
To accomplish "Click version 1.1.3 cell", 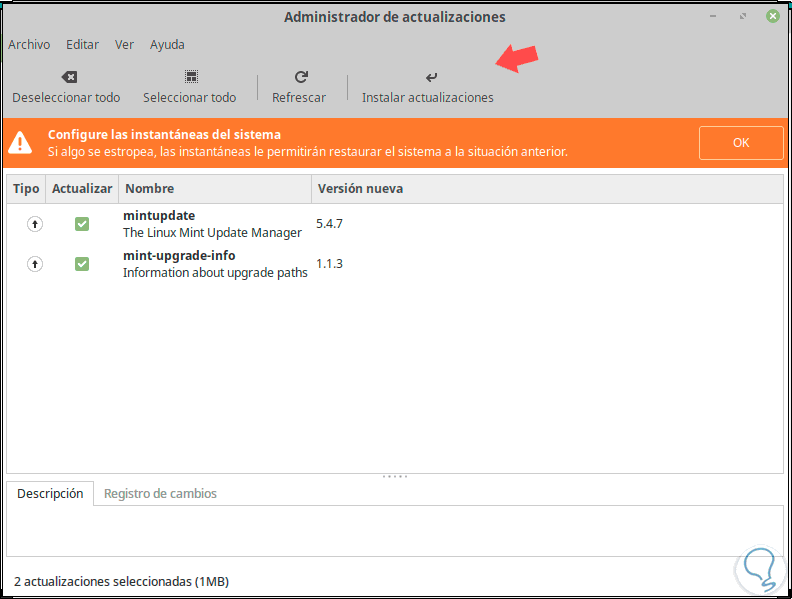I will 329,264.
